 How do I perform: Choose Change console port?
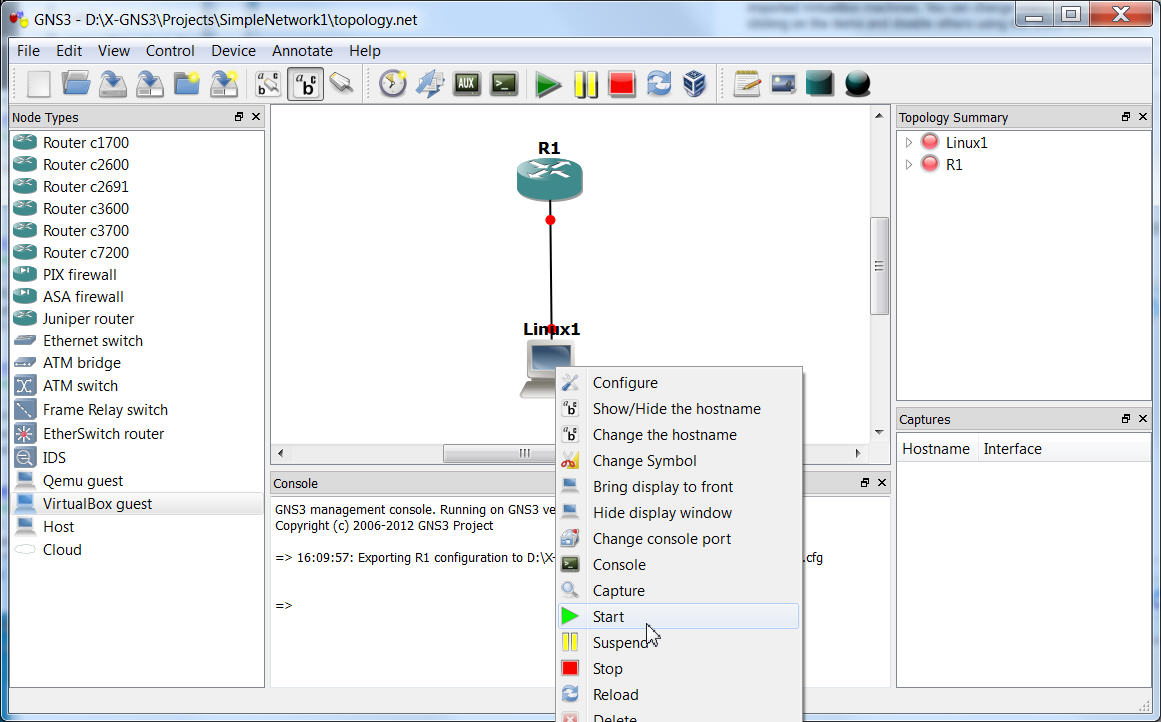click(678, 538)
